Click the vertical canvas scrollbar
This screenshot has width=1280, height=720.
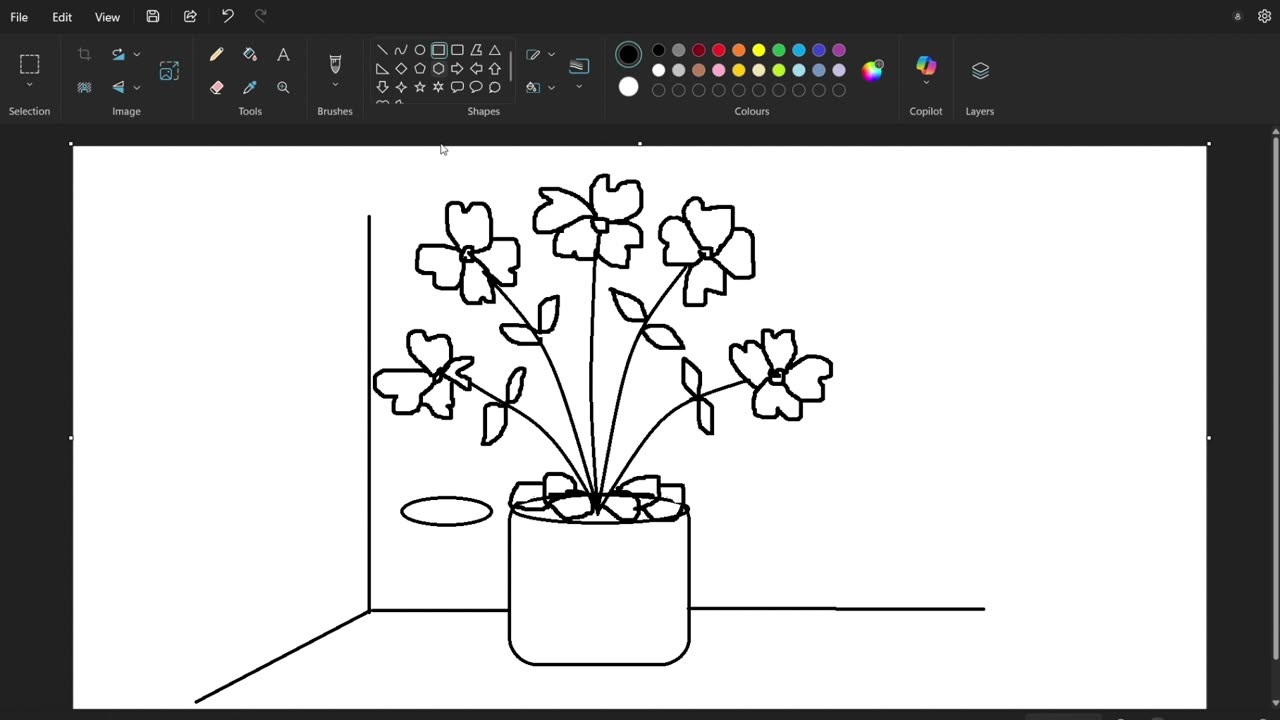(x=1275, y=400)
